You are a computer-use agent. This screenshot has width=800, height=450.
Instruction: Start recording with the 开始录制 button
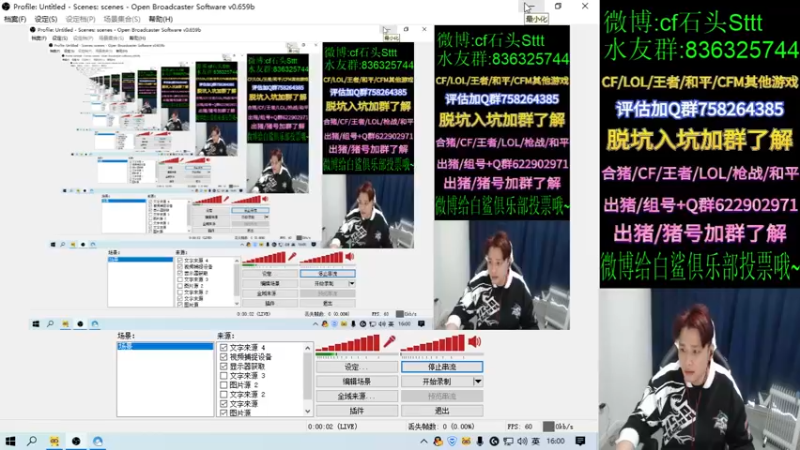tap(437, 381)
